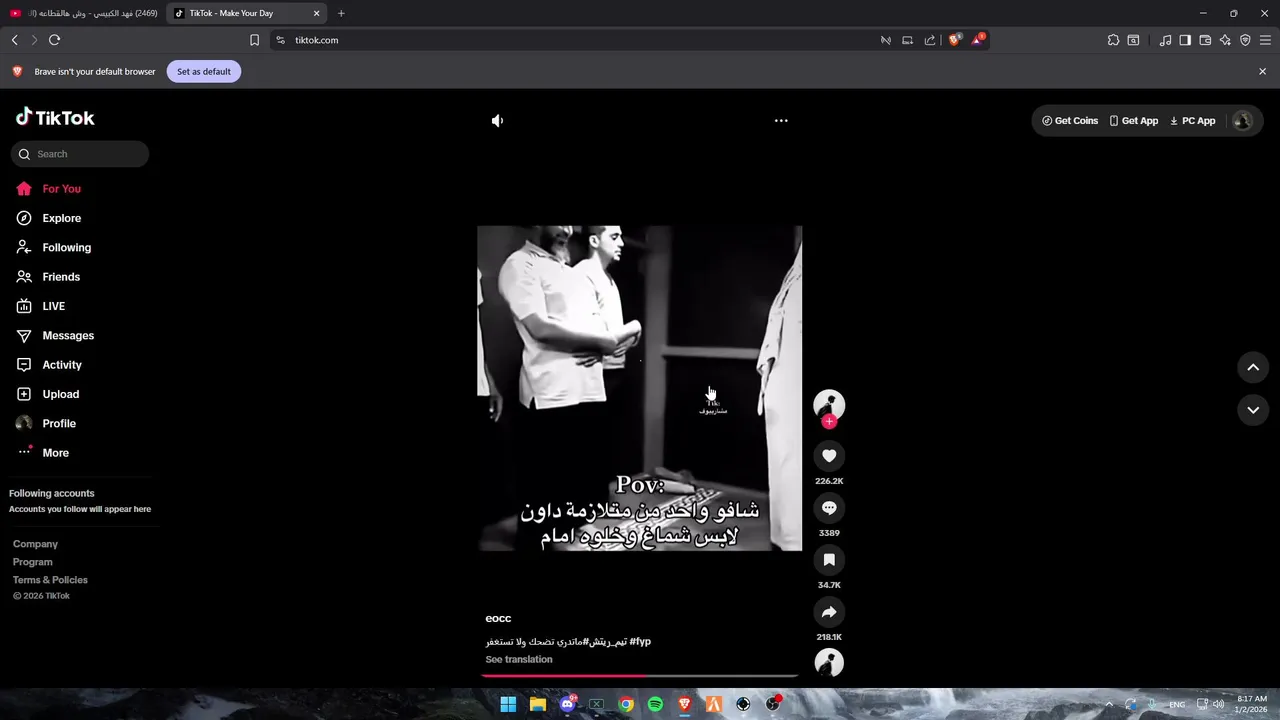Open the music note playlist icon
Image resolution: width=1280 pixels, height=720 pixels.
(x=1165, y=40)
